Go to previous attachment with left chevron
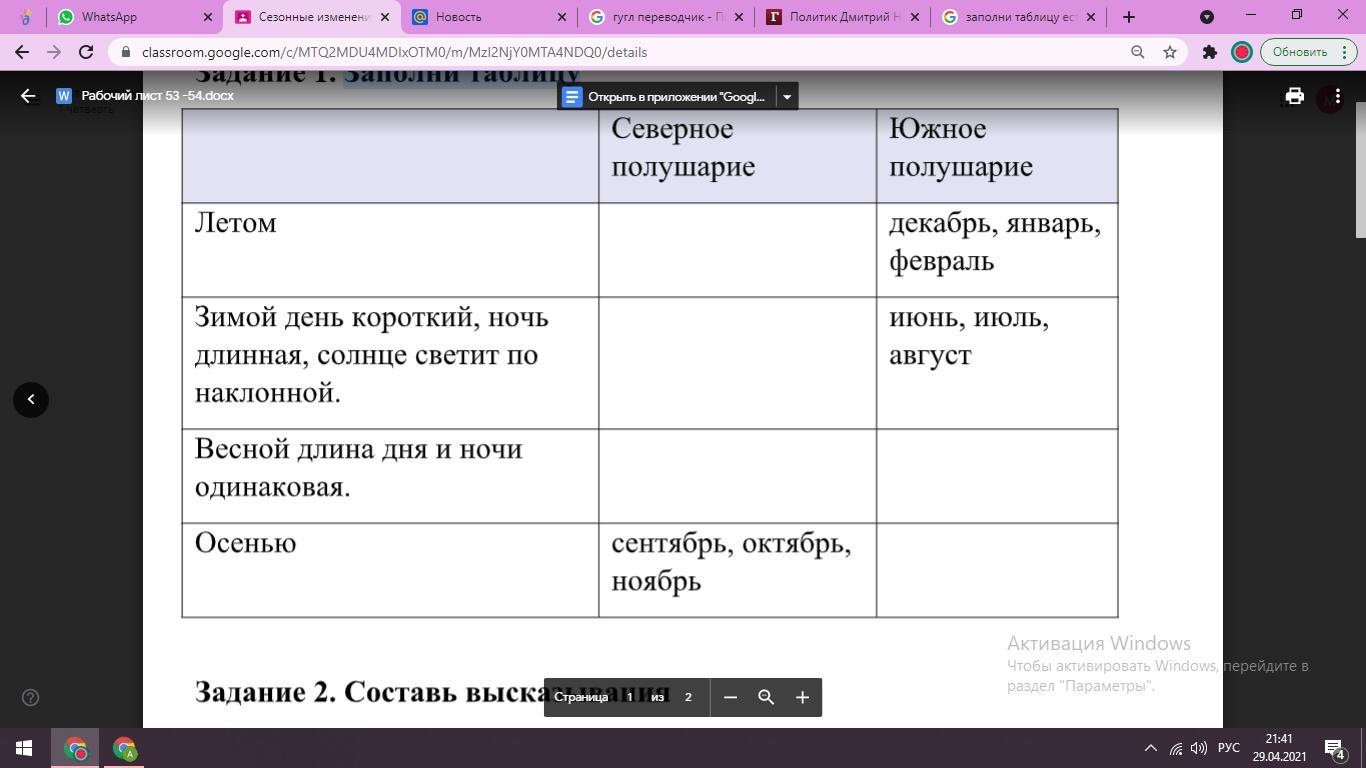 (31, 399)
